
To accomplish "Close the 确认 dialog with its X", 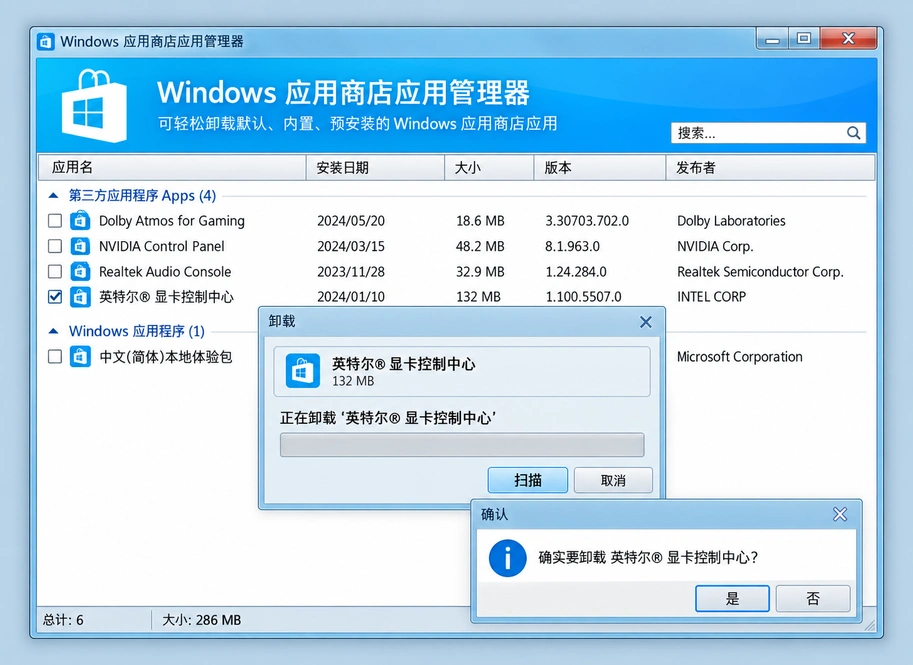I will click(x=840, y=514).
